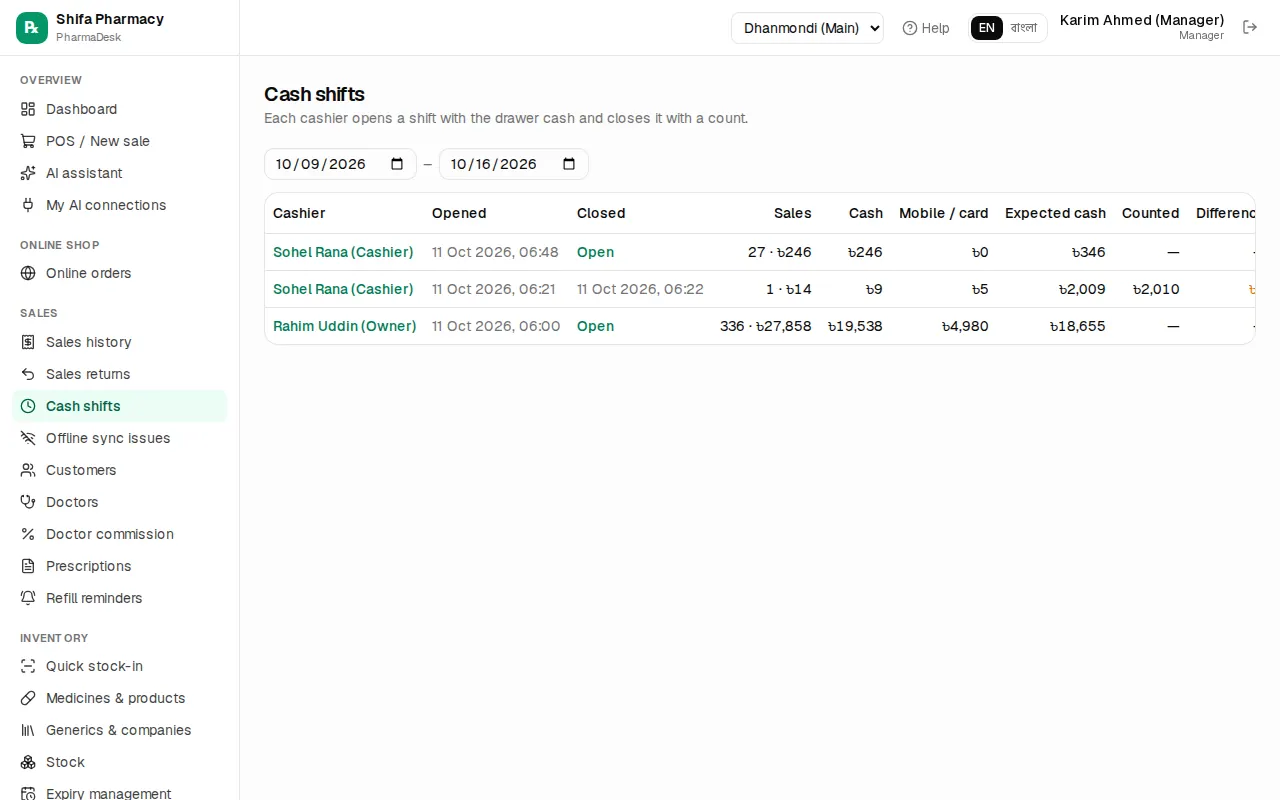
Task: Click the AI assistant sparkle icon
Action: (x=28, y=173)
